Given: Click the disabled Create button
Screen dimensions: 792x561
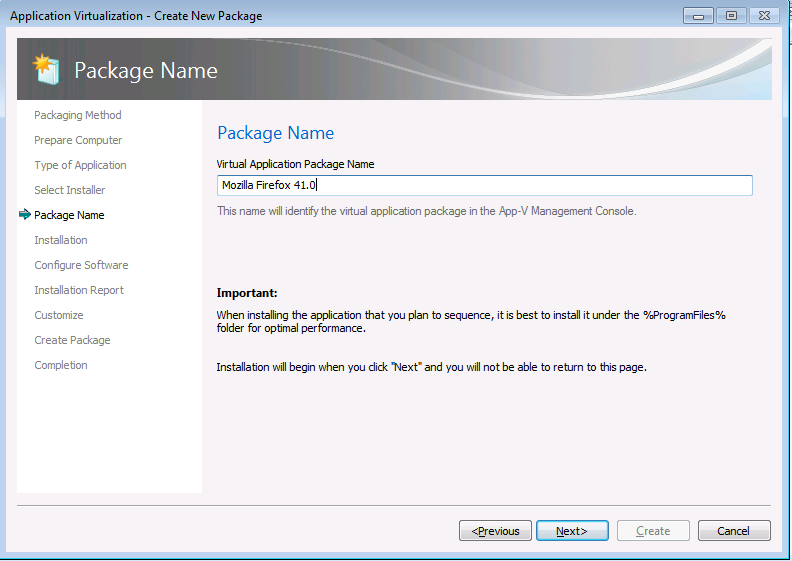Looking at the screenshot, I should click(x=653, y=531).
